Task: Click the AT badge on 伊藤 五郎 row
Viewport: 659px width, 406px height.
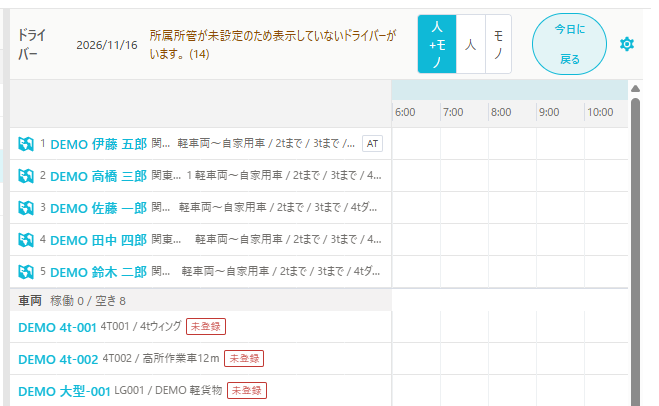Action: 372,144
